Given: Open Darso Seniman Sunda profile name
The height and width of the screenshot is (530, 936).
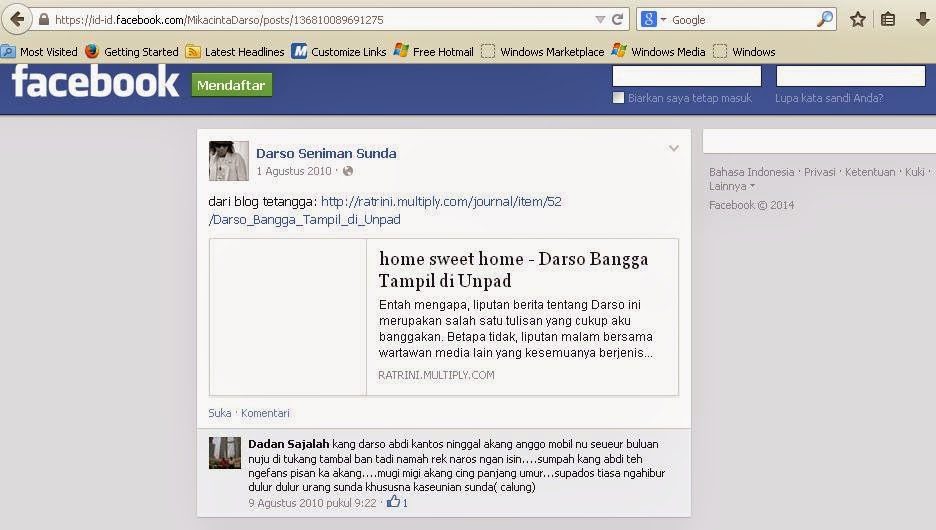Looking at the screenshot, I should [x=326, y=153].
